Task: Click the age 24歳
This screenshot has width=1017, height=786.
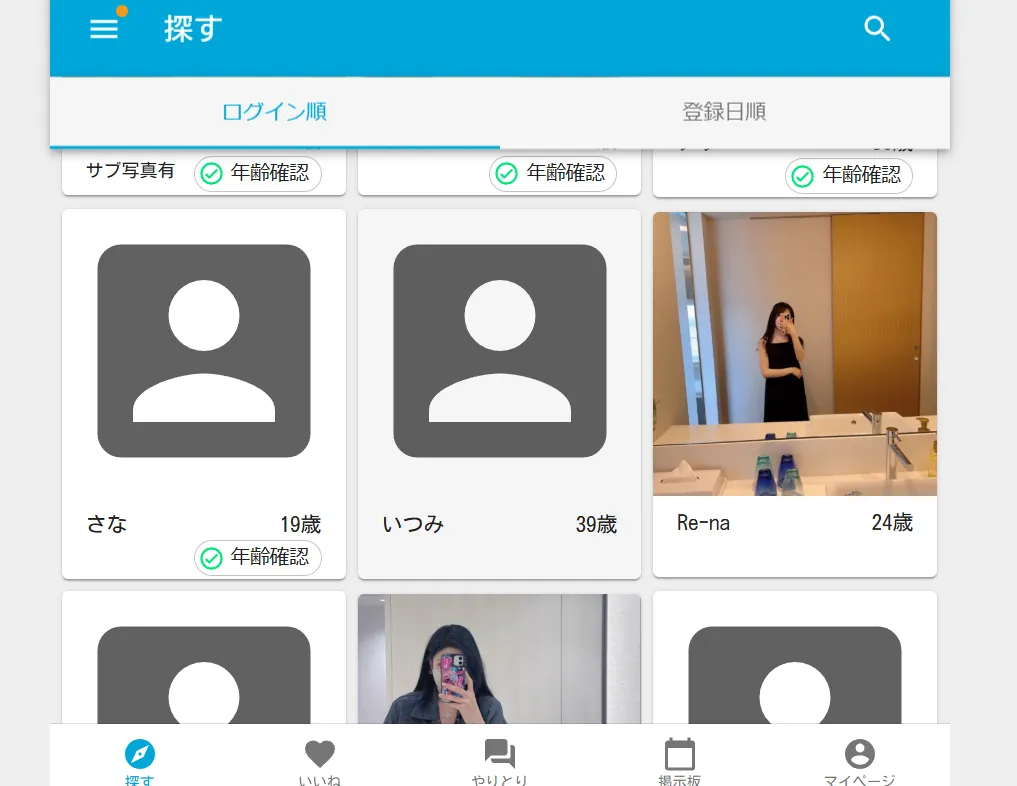Action: point(892,523)
